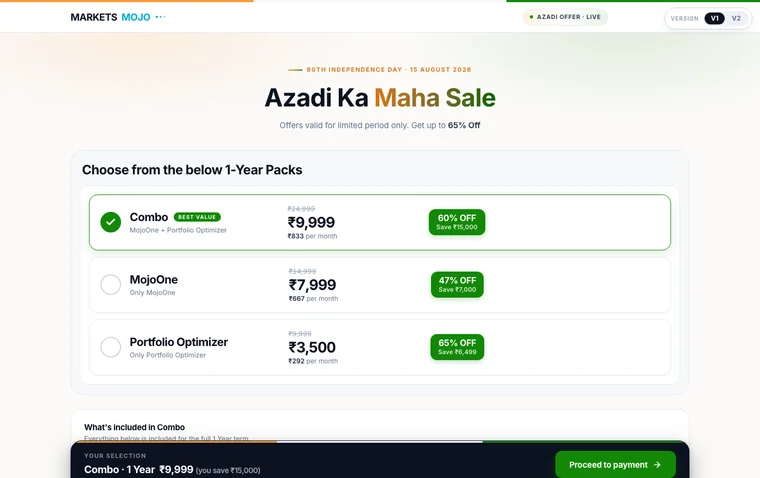Select the MojoOne radio button
Screen dimensions: 760x478
click(x=111, y=285)
